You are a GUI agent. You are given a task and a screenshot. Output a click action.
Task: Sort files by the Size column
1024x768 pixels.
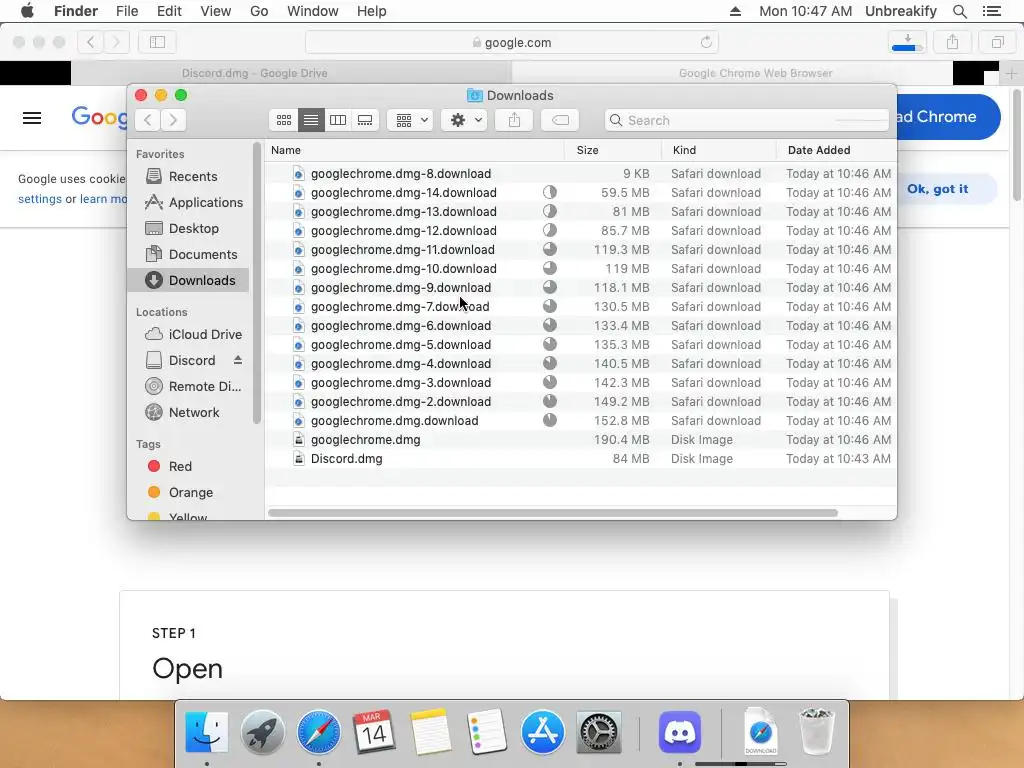click(613, 150)
